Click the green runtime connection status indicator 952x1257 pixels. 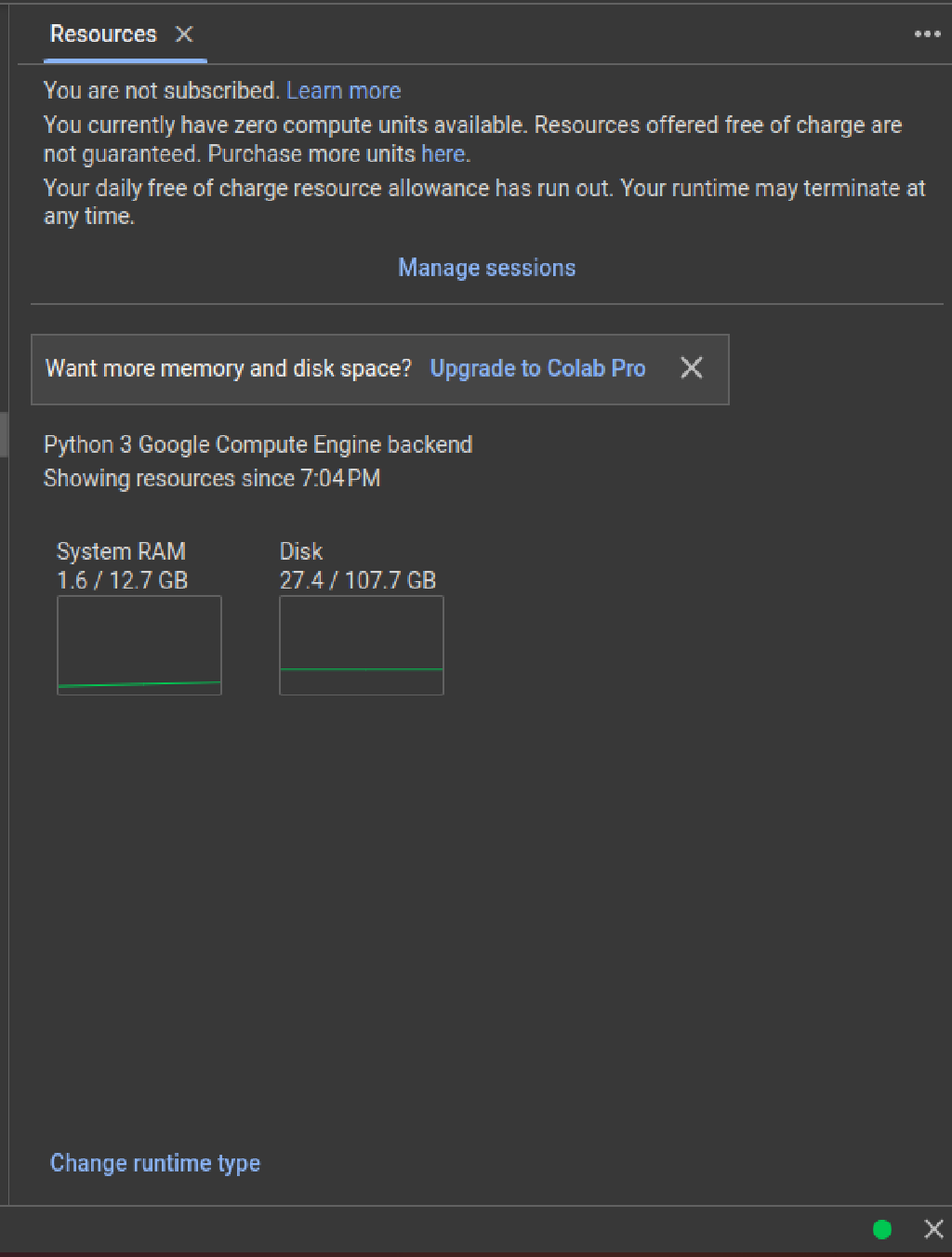pyautogui.click(x=880, y=1229)
